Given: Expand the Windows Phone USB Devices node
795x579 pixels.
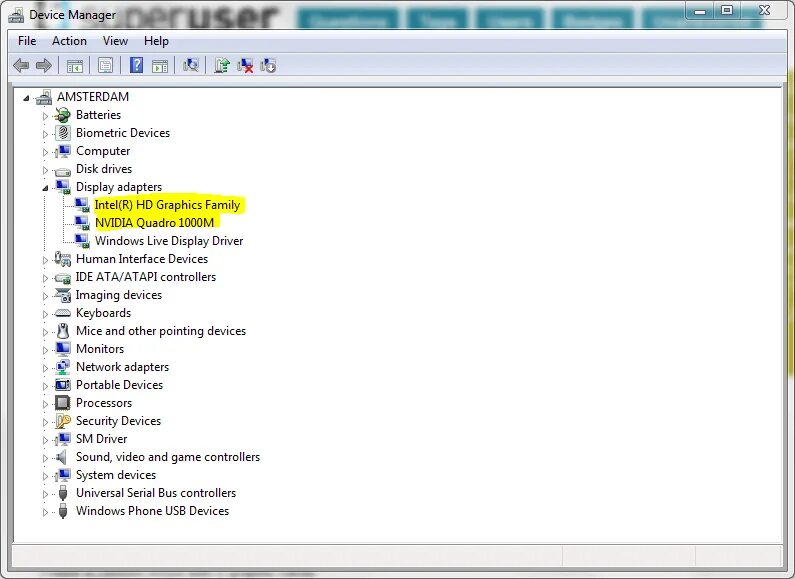Looking at the screenshot, I should pyautogui.click(x=45, y=512).
